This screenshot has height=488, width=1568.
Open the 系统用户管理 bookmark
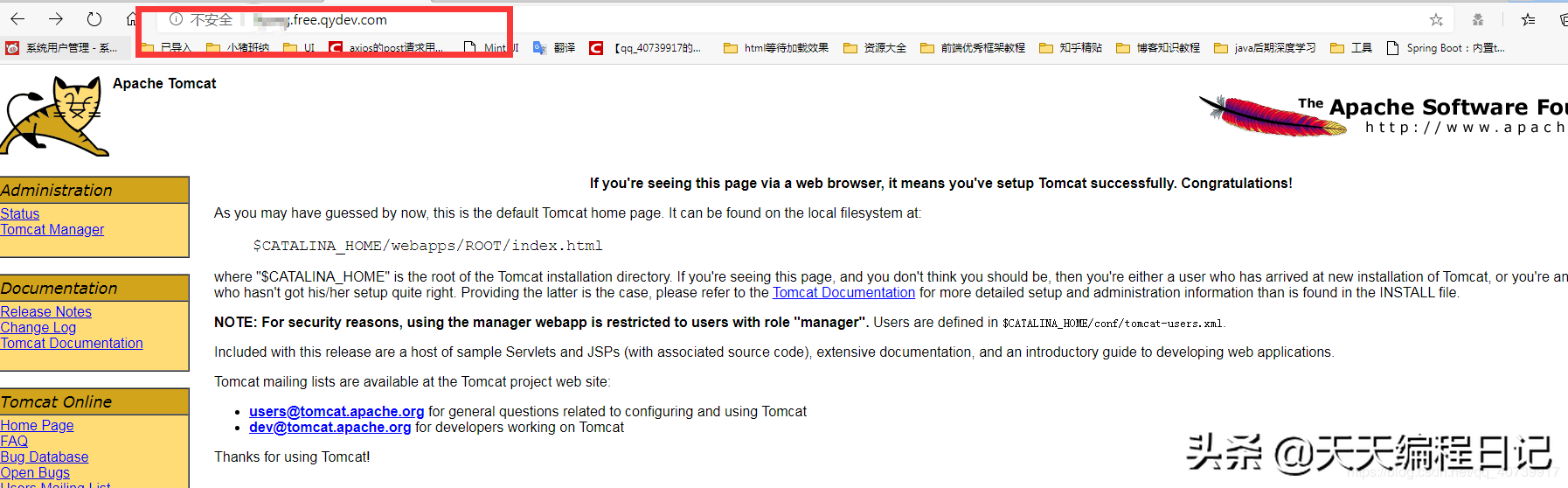pos(61,48)
